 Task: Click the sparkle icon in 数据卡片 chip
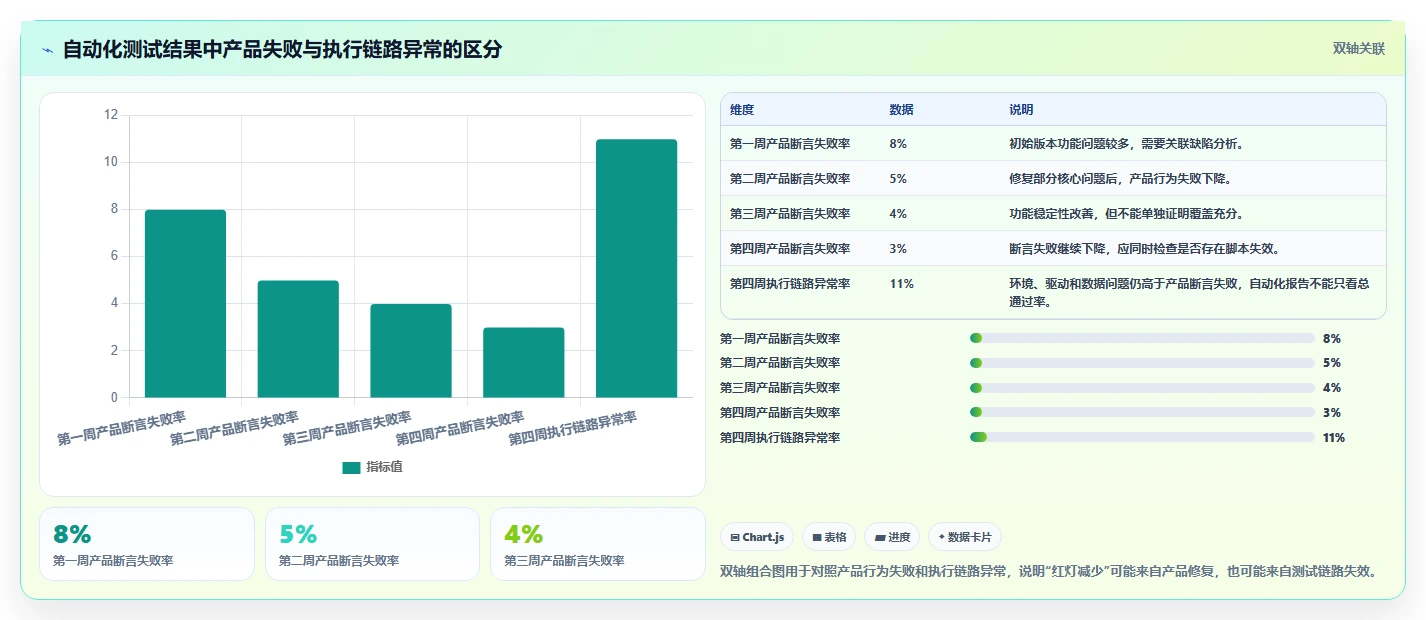(x=941, y=538)
